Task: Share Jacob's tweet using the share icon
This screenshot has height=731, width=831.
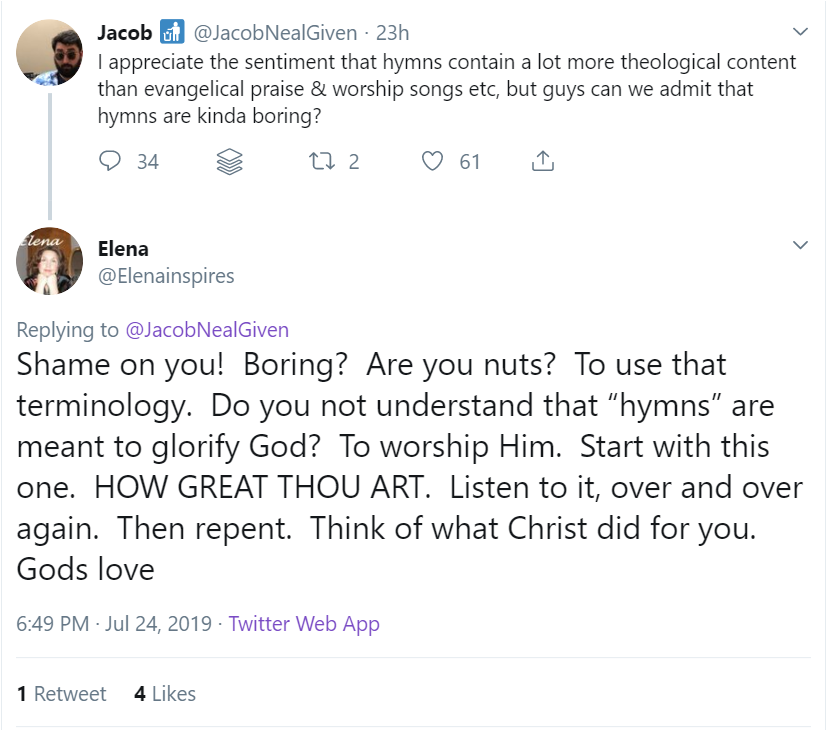Action: [x=542, y=161]
